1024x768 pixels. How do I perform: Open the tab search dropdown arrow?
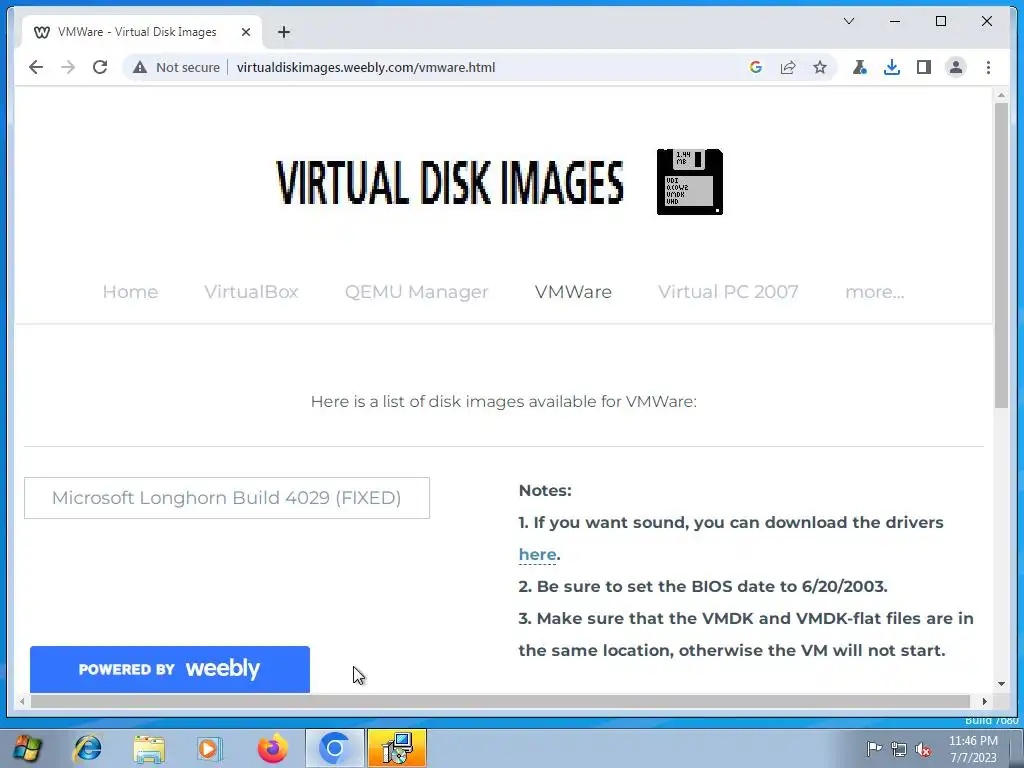[x=849, y=22]
